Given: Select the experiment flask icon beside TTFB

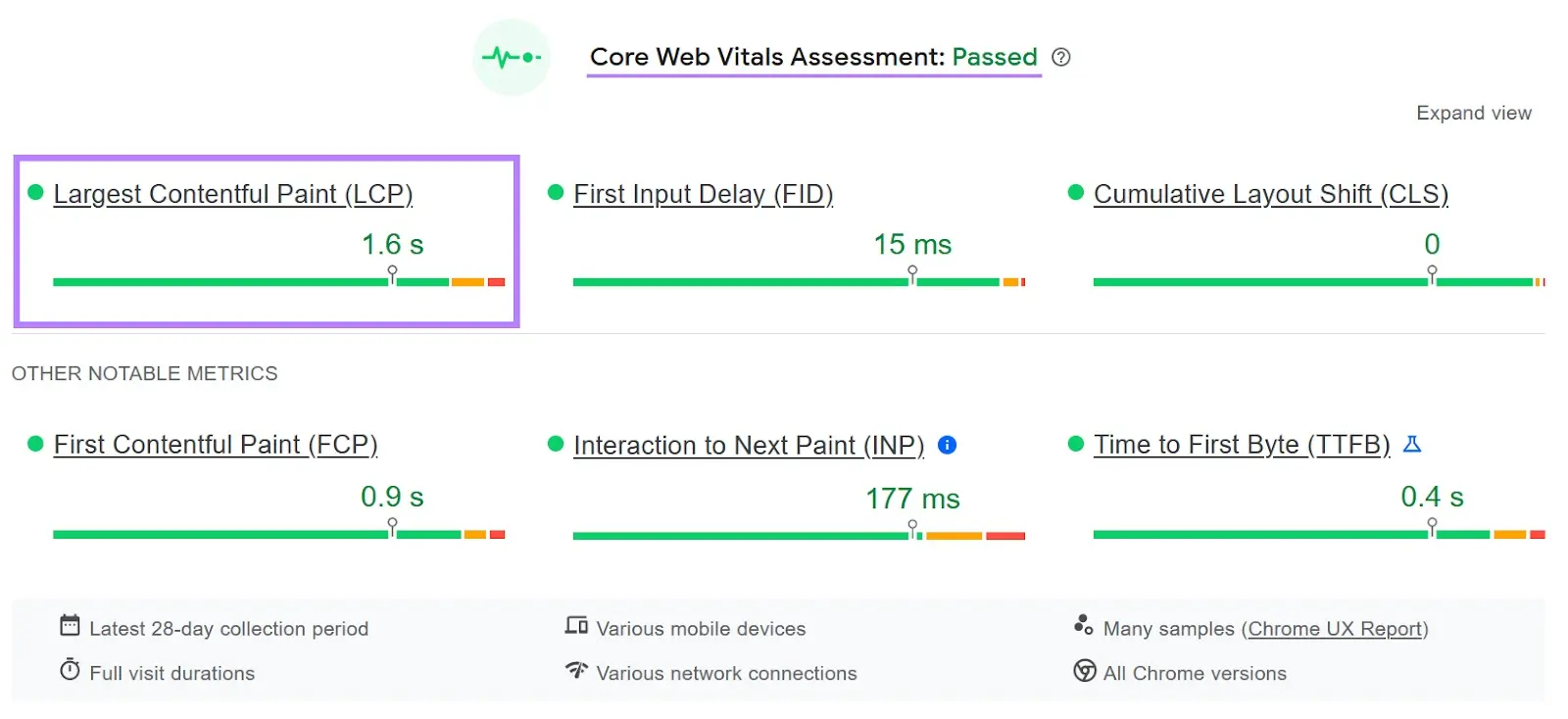Looking at the screenshot, I should coord(1413,444).
